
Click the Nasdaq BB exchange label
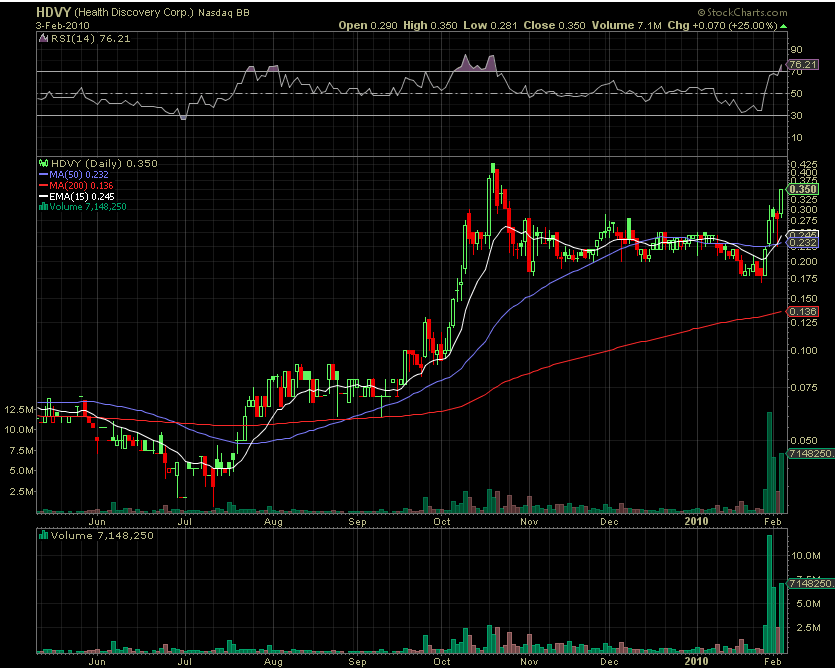click(x=224, y=12)
